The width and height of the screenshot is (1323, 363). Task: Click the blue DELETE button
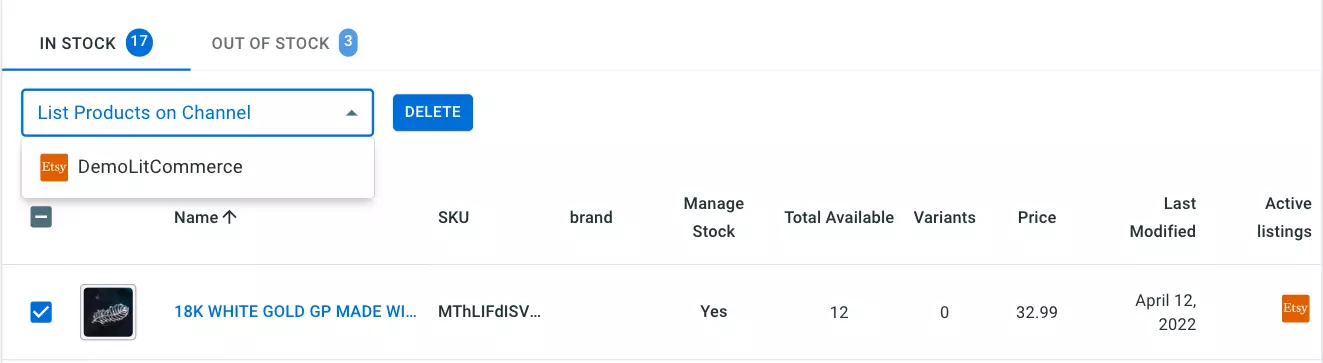(x=433, y=113)
